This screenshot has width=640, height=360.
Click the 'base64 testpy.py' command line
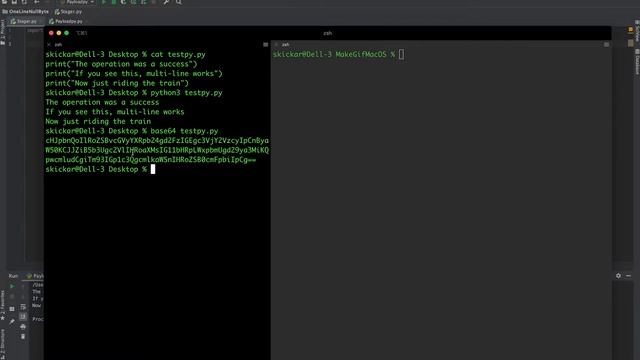(132, 131)
